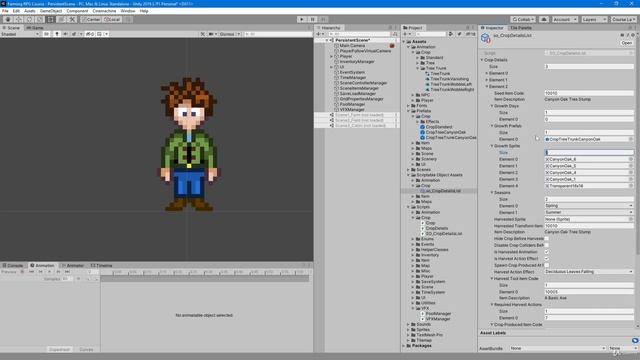Select the Scale tool in toolbar
Image resolution: width=640 pixels, height=360 pixels.
pos(40,19)
